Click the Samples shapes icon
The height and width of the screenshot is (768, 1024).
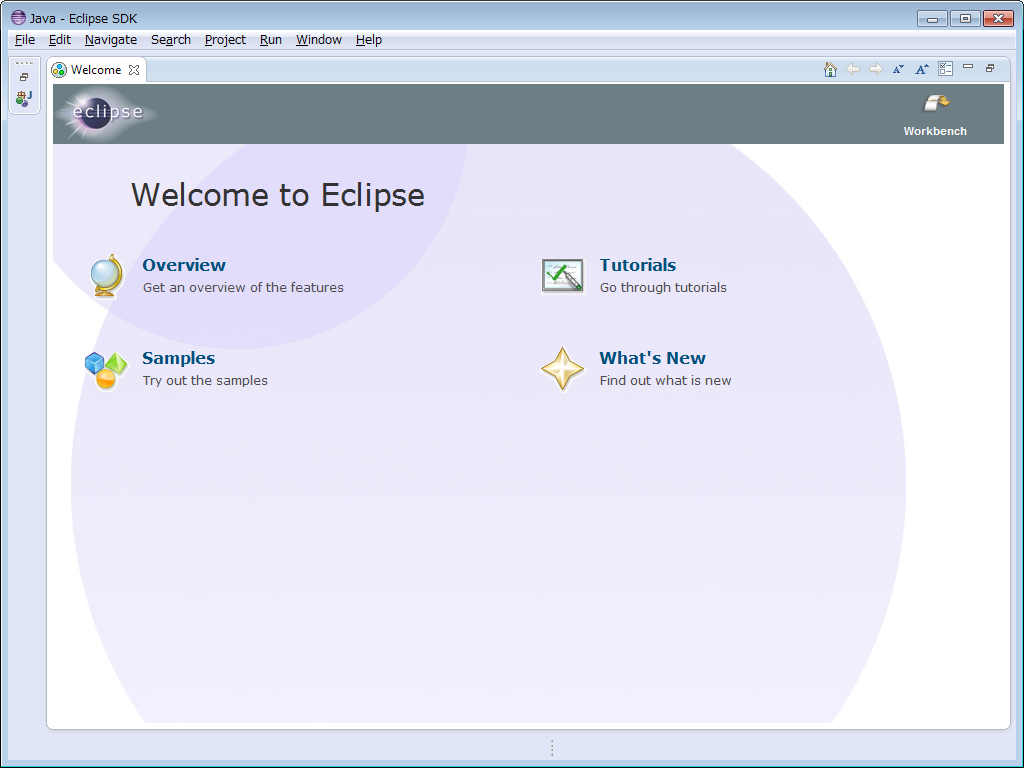[x=106, y=370]
